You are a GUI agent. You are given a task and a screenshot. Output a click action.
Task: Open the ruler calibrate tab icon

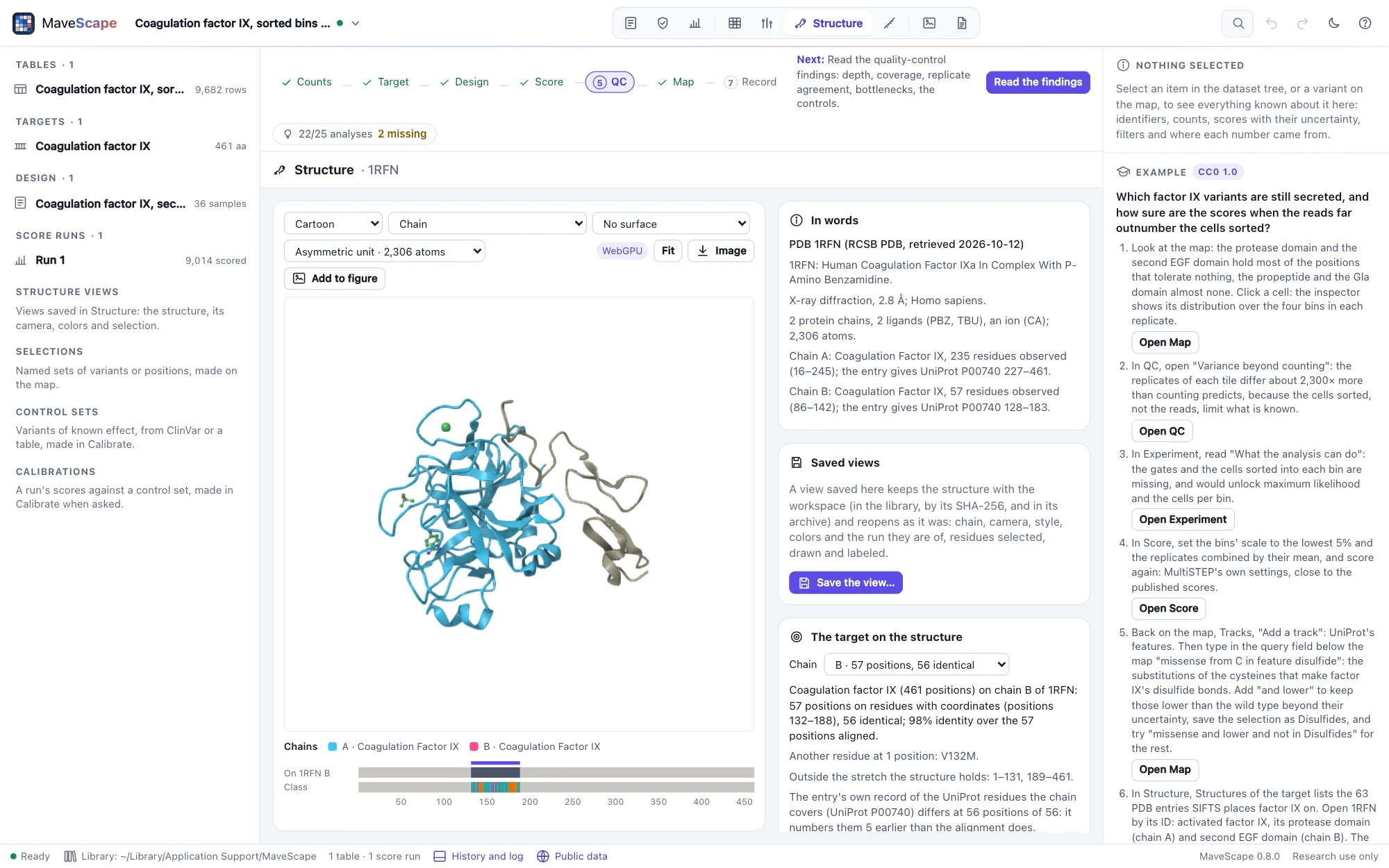(x=890, y=23)
